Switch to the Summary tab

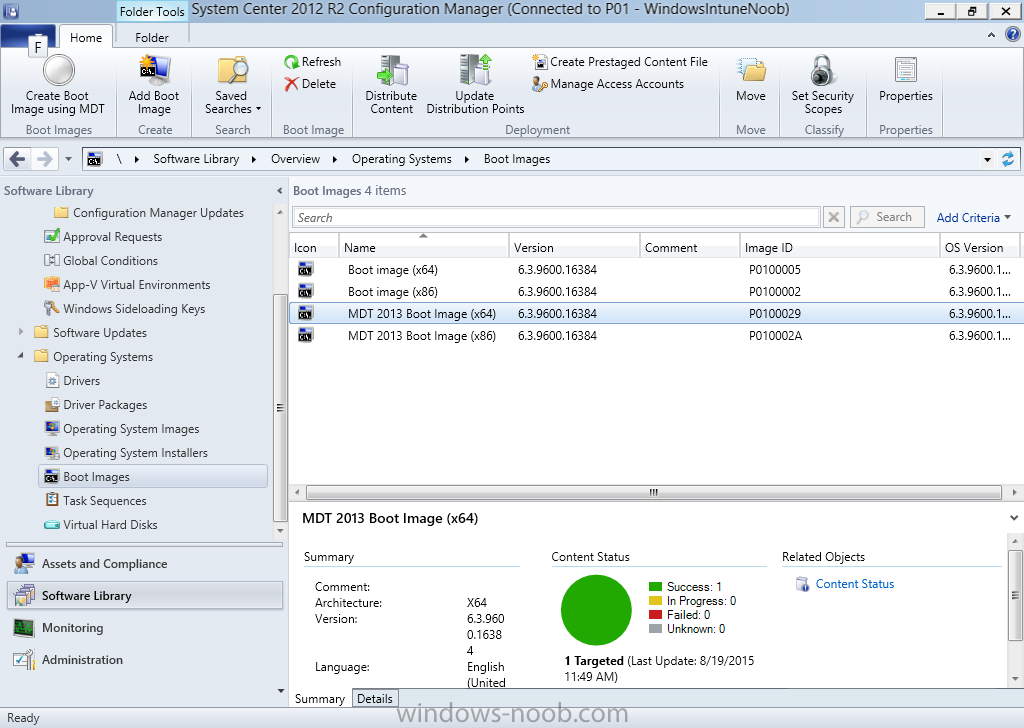point(320,699)
